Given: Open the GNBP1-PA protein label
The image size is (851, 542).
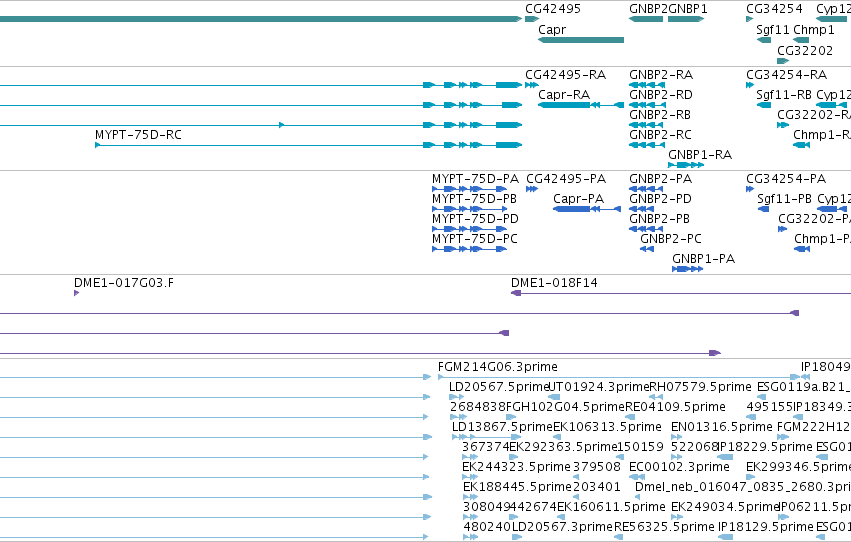Looking at the screenshot, I should click(703, 259).
